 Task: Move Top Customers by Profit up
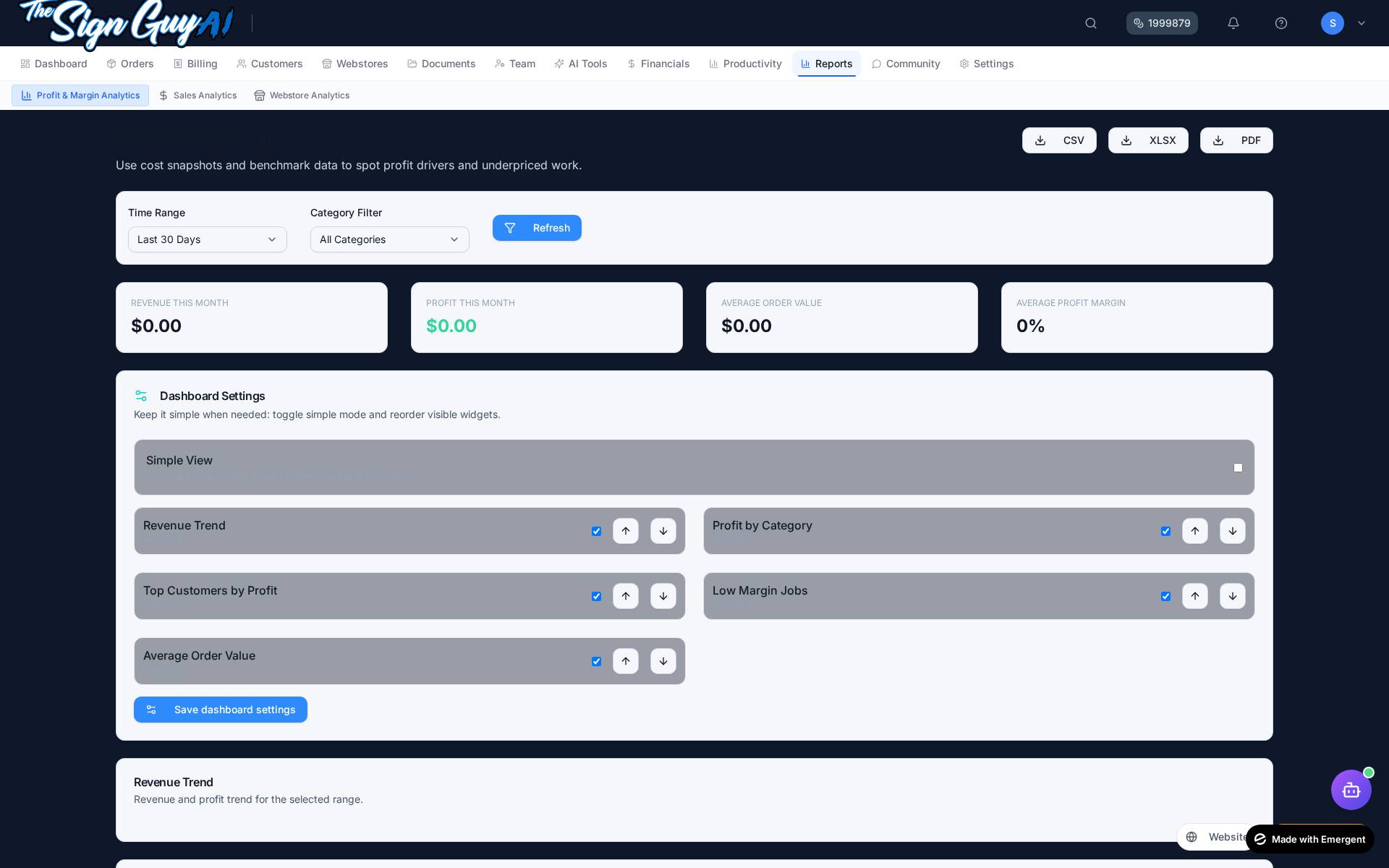click(626, 596)
